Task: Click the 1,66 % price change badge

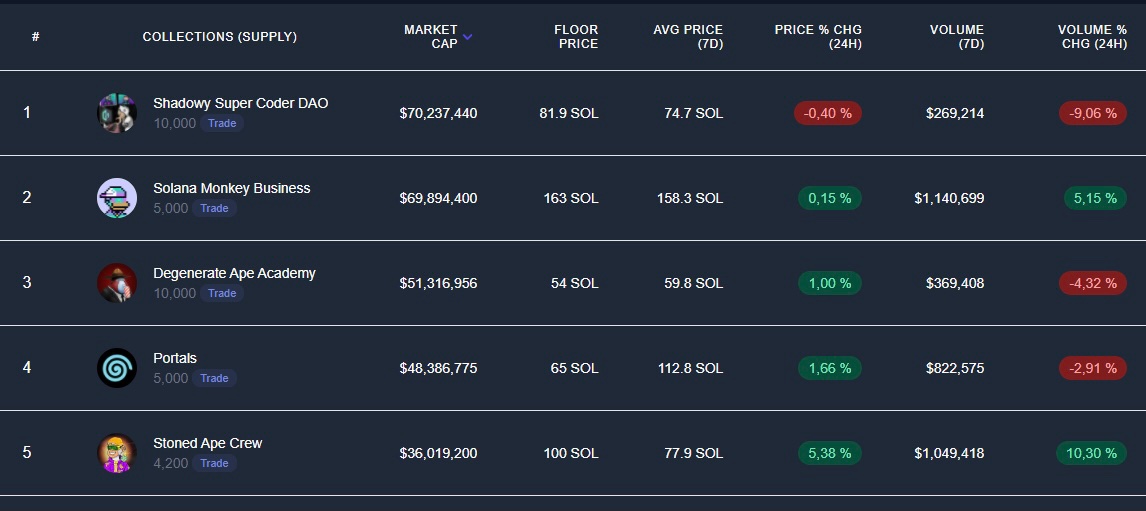Action: click(x=830, y=368)
